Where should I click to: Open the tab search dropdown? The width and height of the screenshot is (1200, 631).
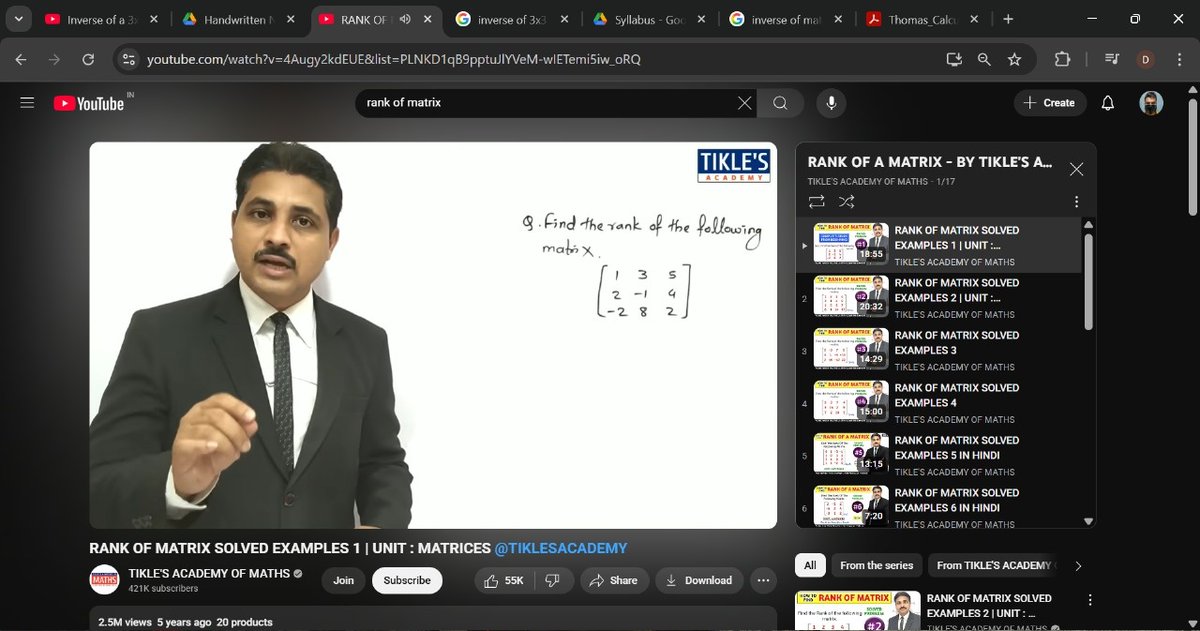click(x=18, y=19)
